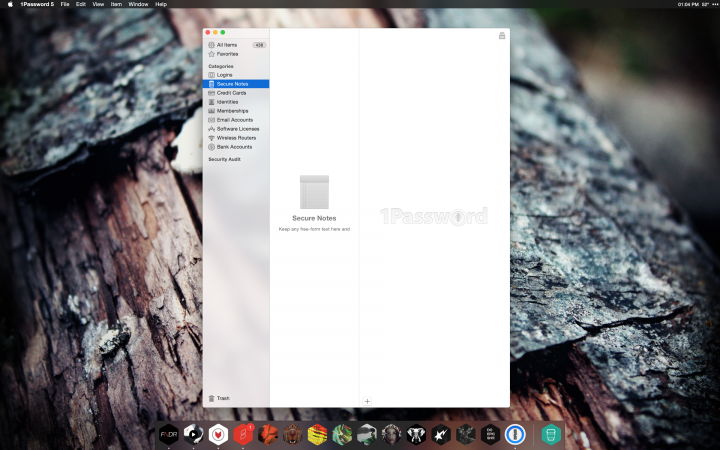Screen dimensions: 720x450
Task: Launch the play-button hexagon dock app
Action: click(x=193, y=434)
